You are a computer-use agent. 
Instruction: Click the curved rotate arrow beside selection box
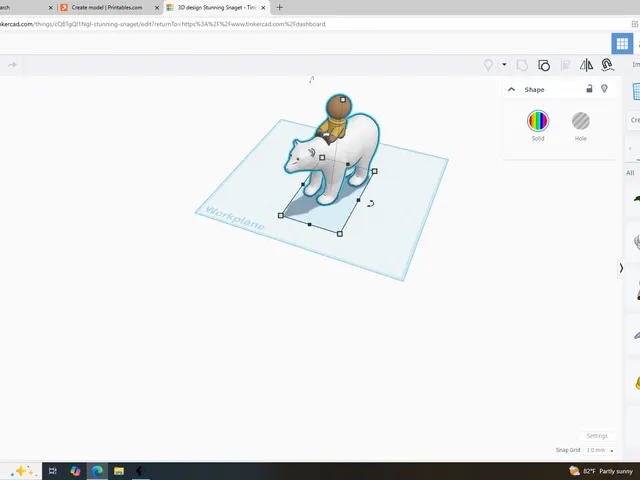tap(370, 203)
